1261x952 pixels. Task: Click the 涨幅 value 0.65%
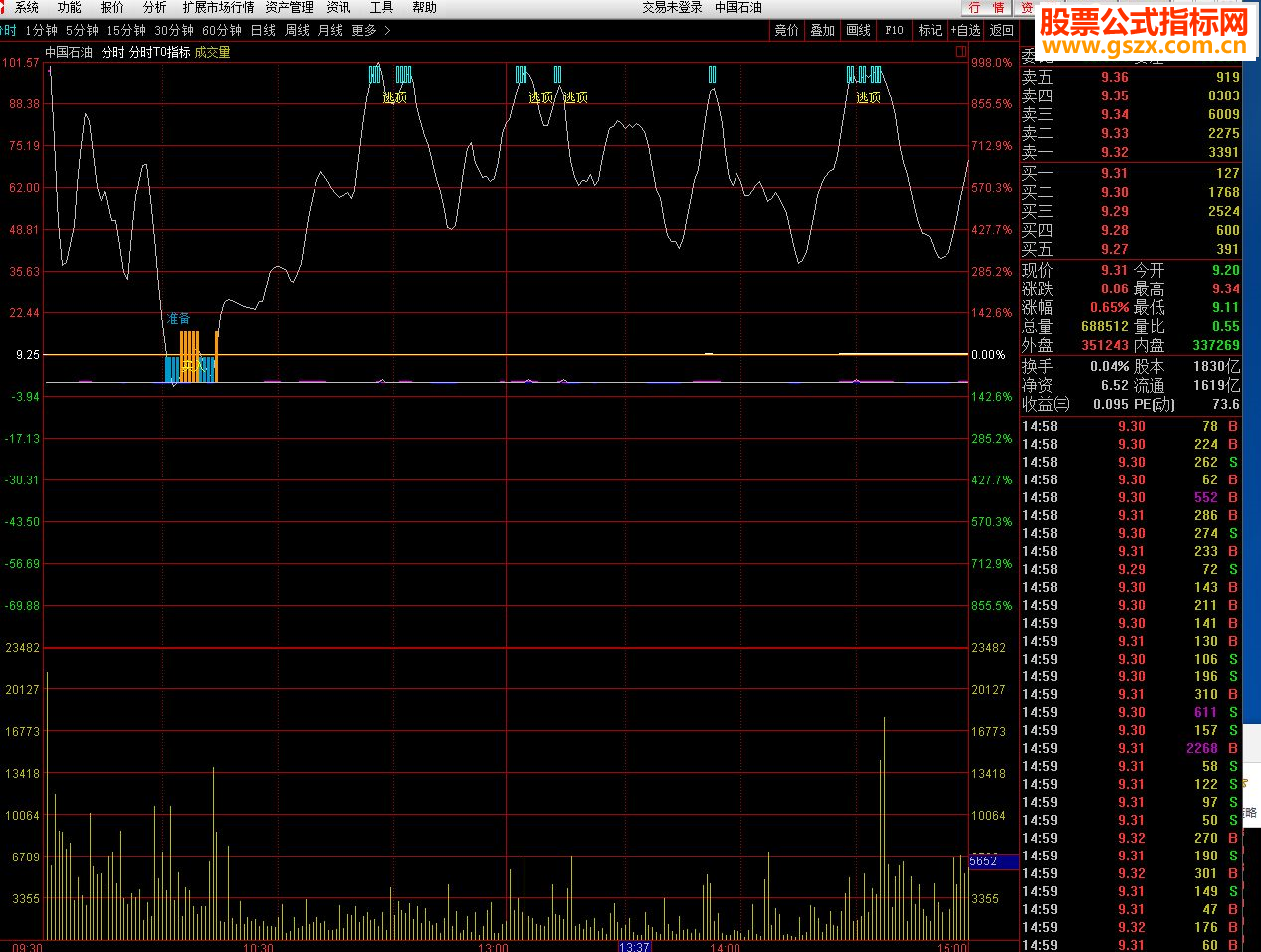(1109, 307)
